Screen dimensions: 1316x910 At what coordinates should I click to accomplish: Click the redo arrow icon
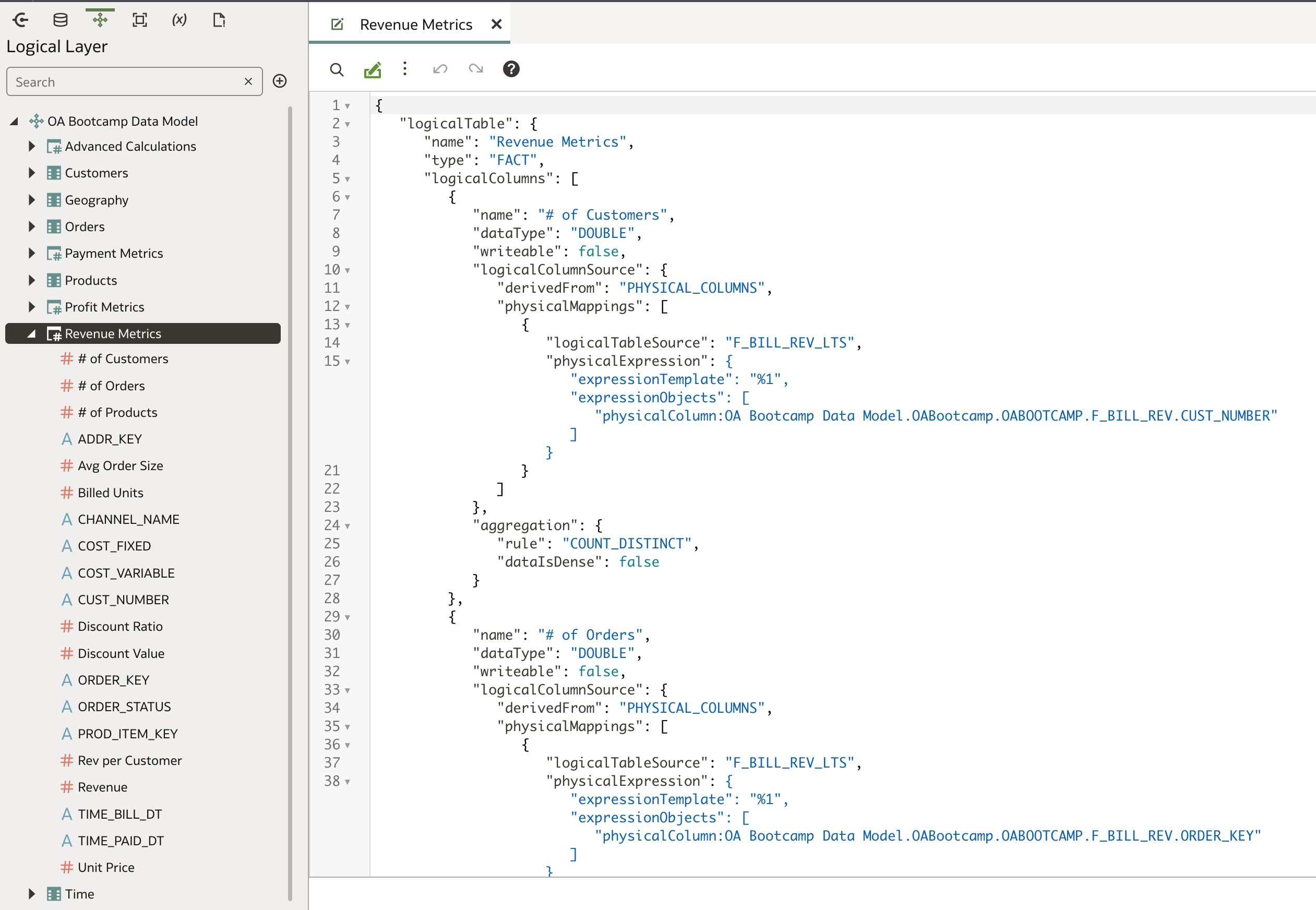[475, 69]
